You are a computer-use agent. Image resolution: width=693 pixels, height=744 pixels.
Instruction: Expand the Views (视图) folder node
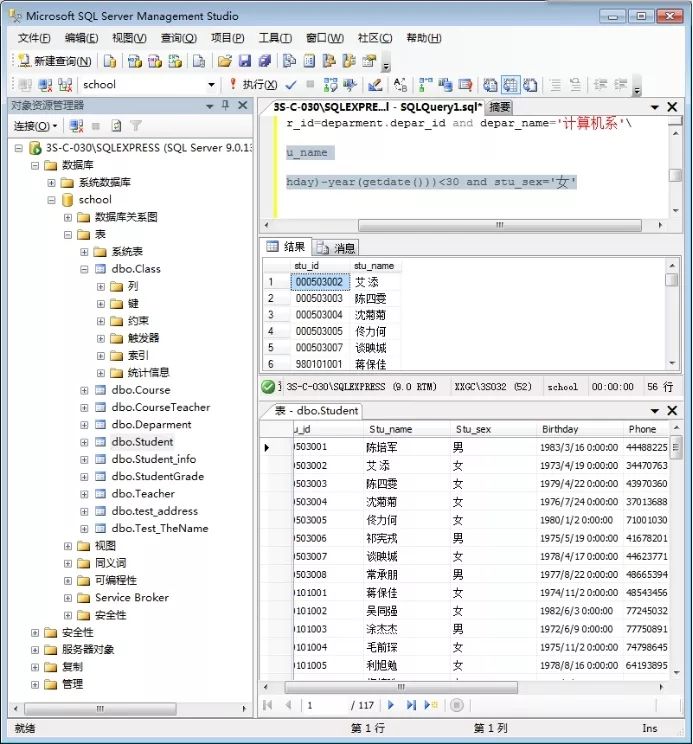(68, 546)
